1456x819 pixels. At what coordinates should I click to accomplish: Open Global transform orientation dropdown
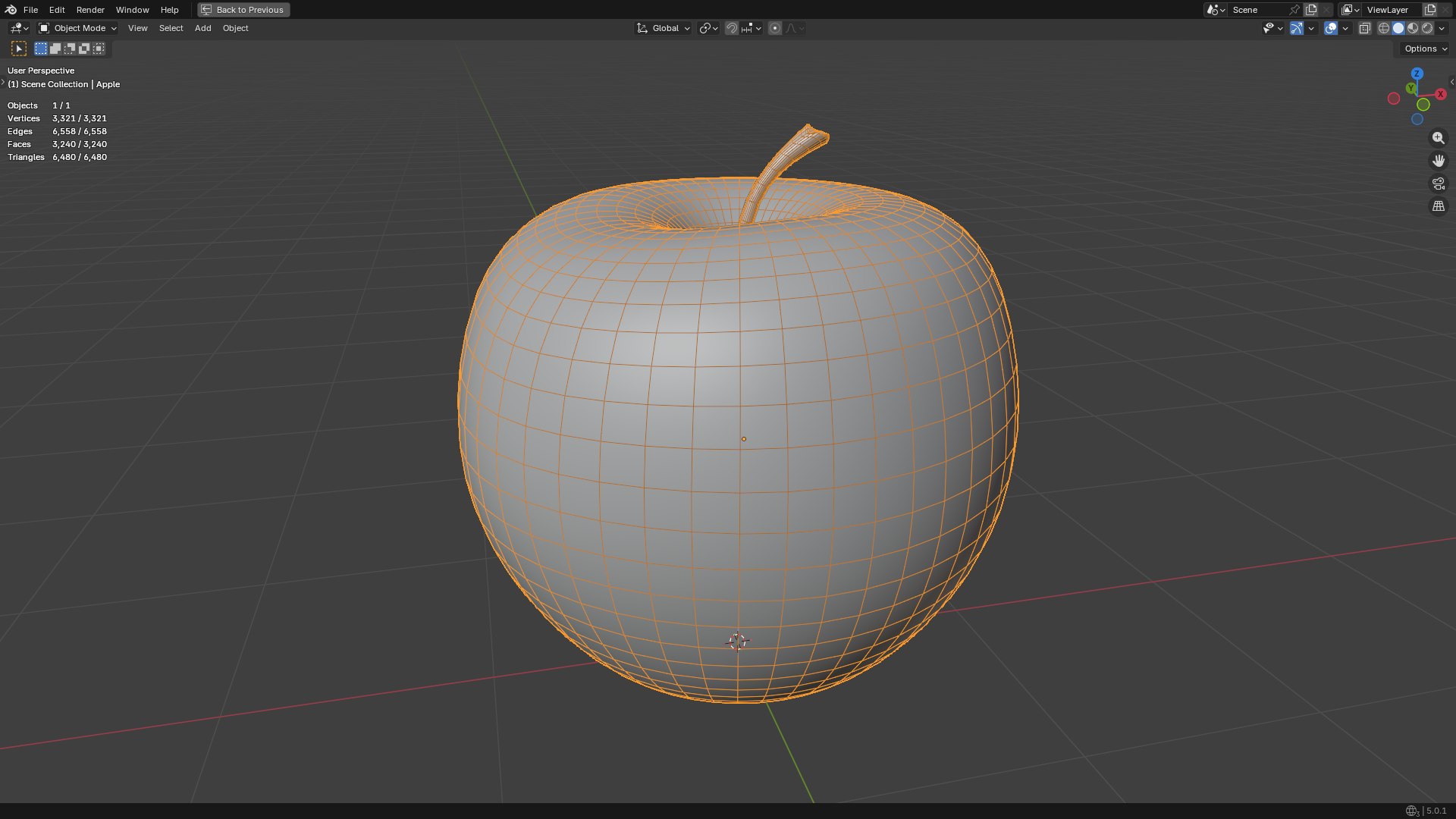coord(663,28)
